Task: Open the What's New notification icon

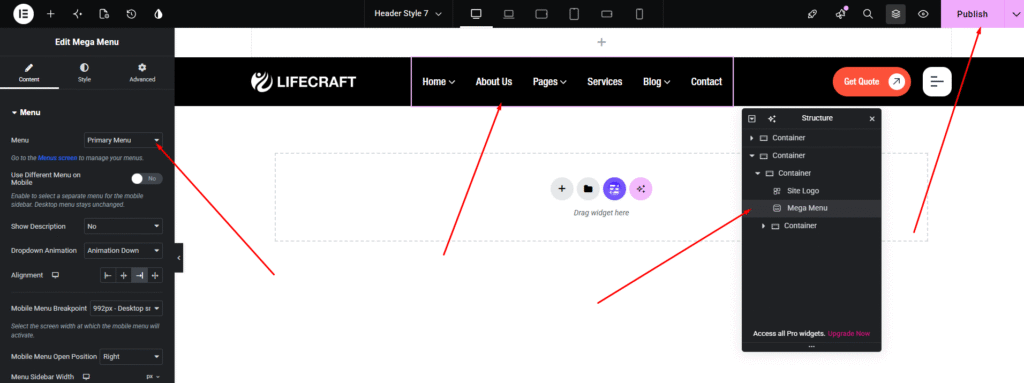Action: (x=840, y=14)
